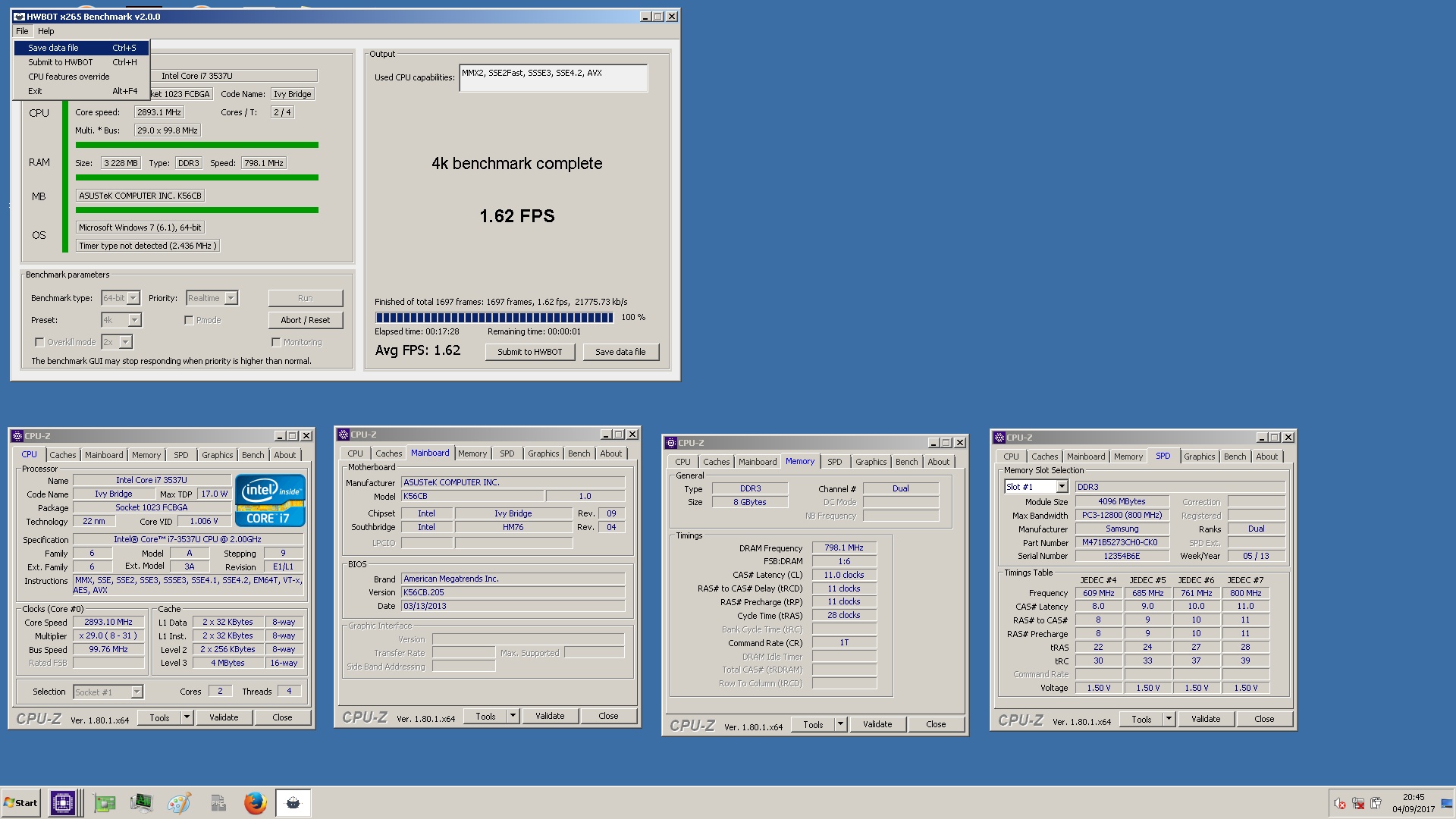Click the DRAM Frequency 798.1 MHz value
1456x819 pixels.
click(x=844, y=548)
